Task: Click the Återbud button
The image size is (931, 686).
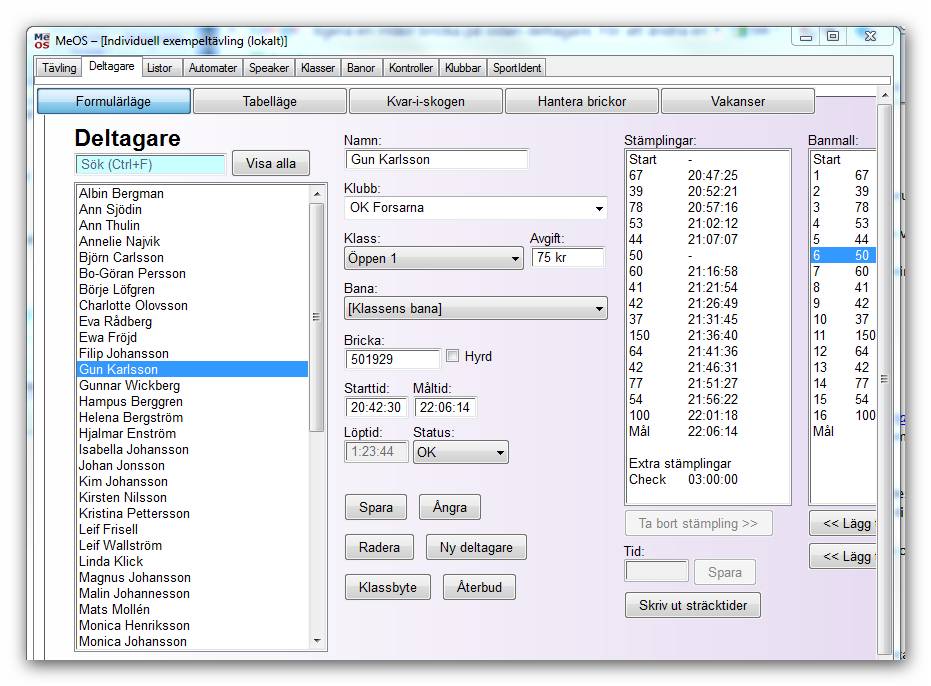Action: click(x=479, y=587)
